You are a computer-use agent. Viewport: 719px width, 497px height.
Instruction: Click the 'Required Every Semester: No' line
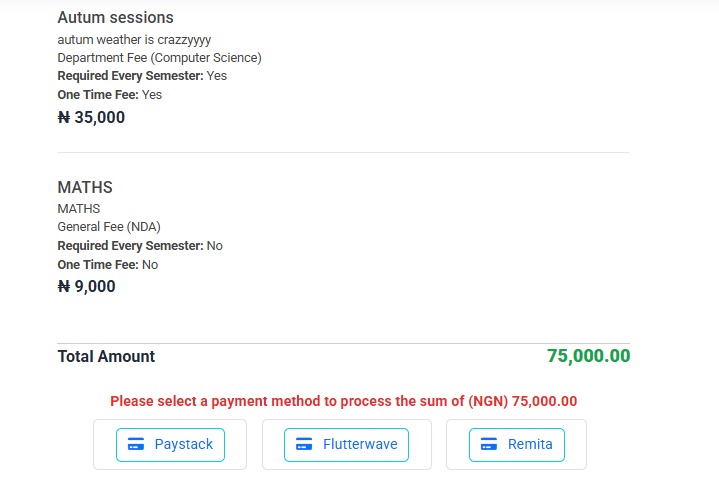point(140,246)
